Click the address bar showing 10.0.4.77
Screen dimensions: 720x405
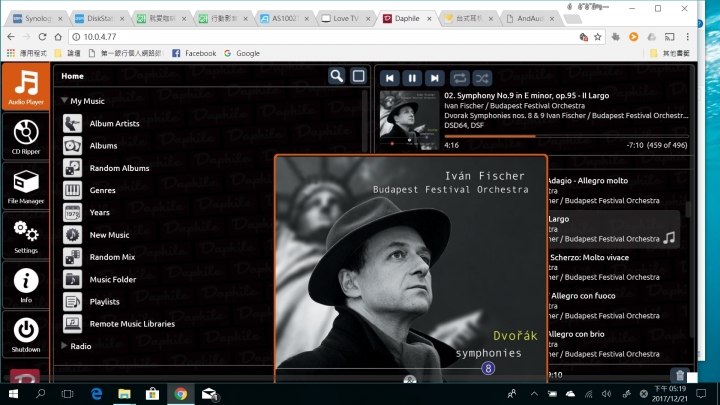tap(321, 37)
